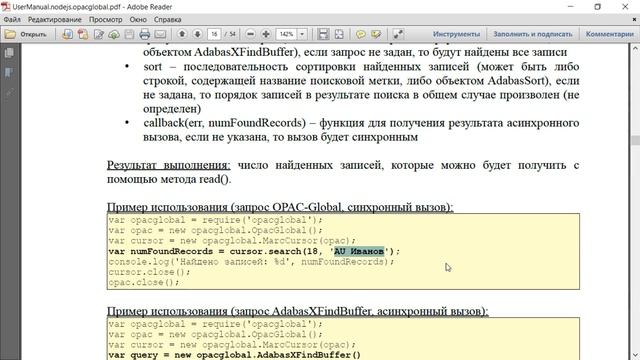Close the document with menu-bar X
640x360 pixels.
point(635,20)
